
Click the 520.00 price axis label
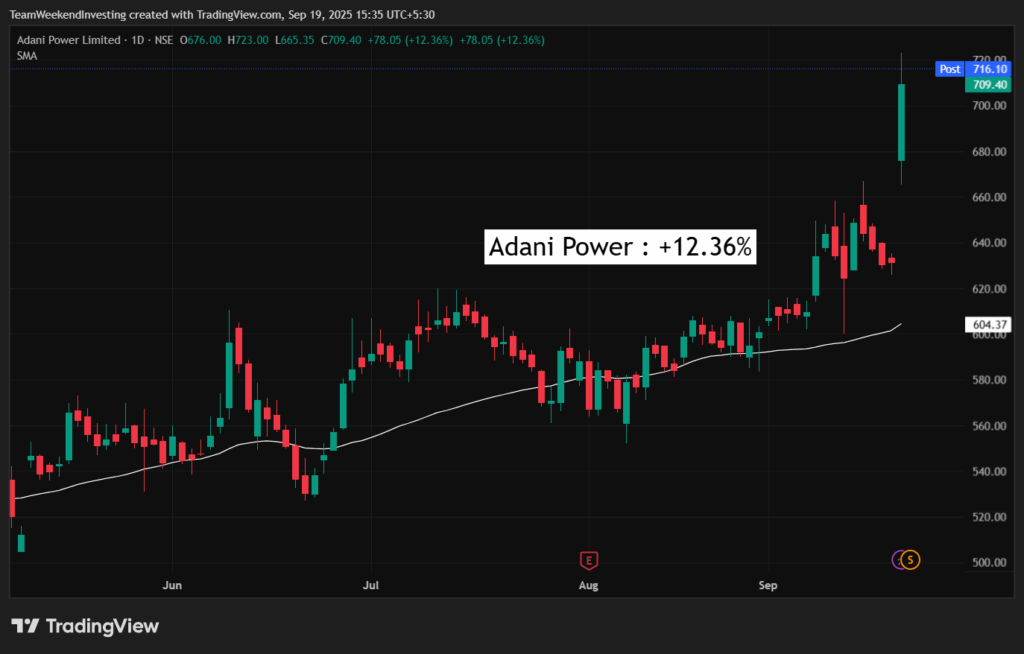(989, 517)
